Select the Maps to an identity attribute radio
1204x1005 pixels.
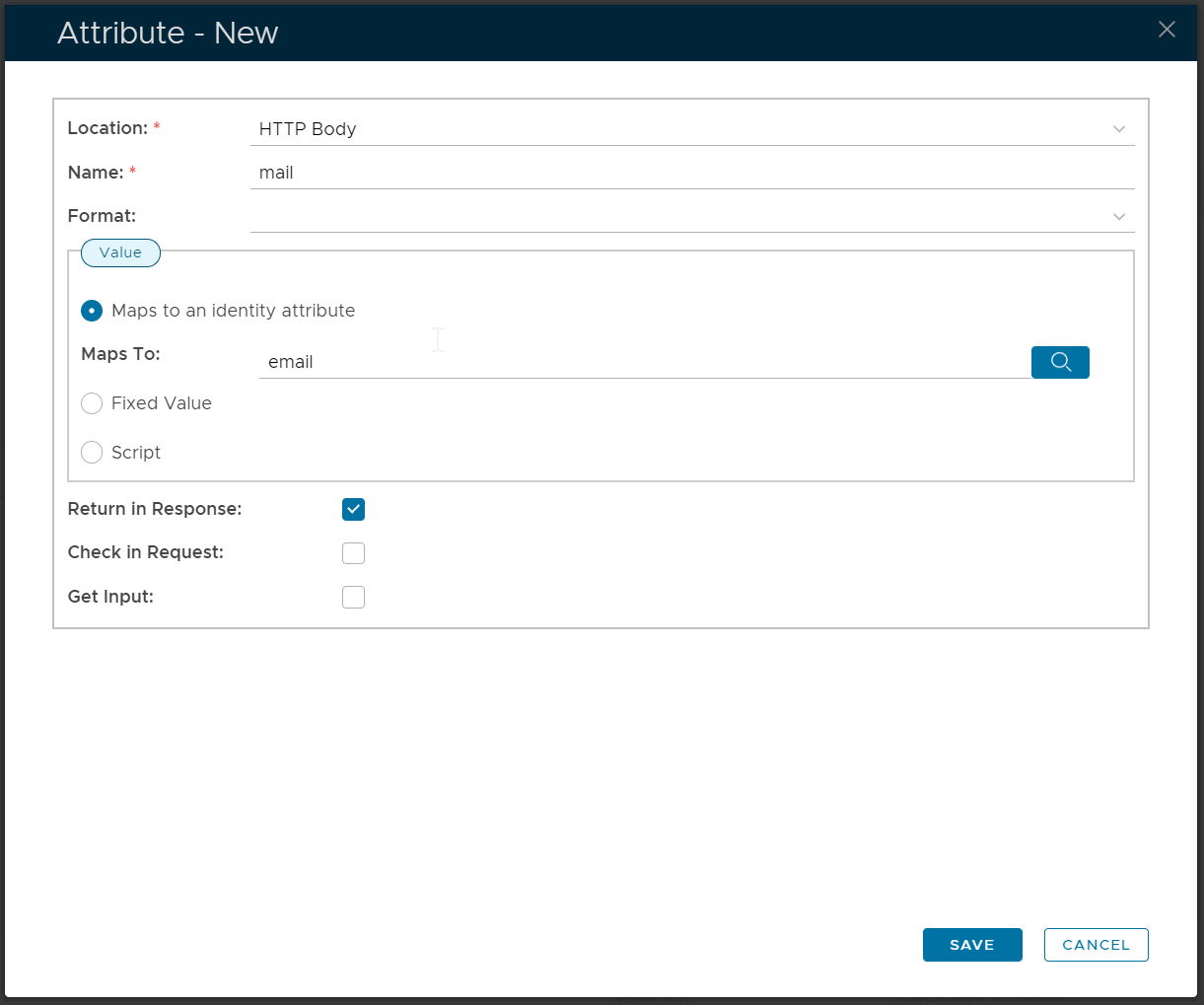92,311
